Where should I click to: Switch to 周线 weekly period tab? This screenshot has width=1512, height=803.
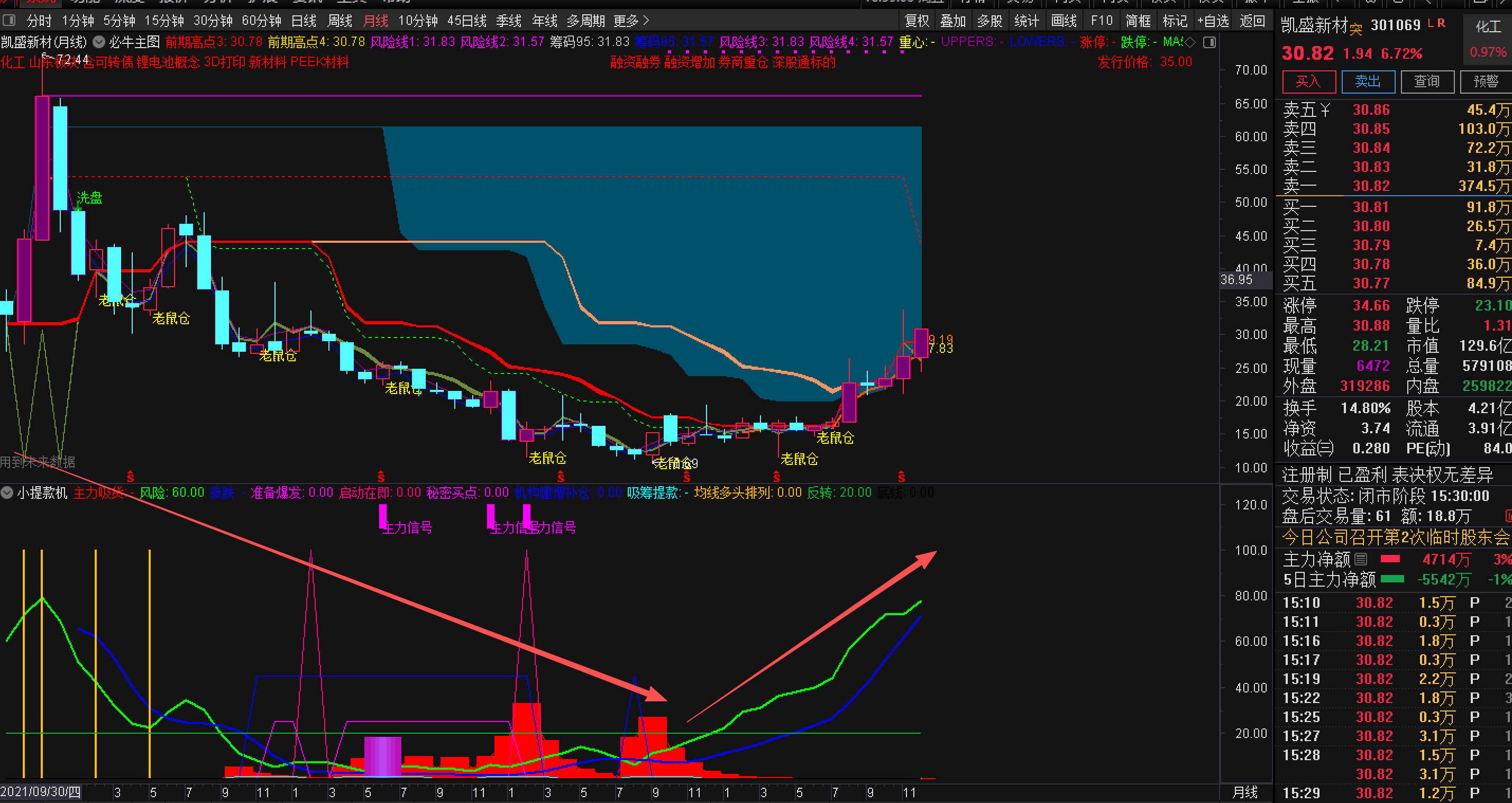click(340, 21)
